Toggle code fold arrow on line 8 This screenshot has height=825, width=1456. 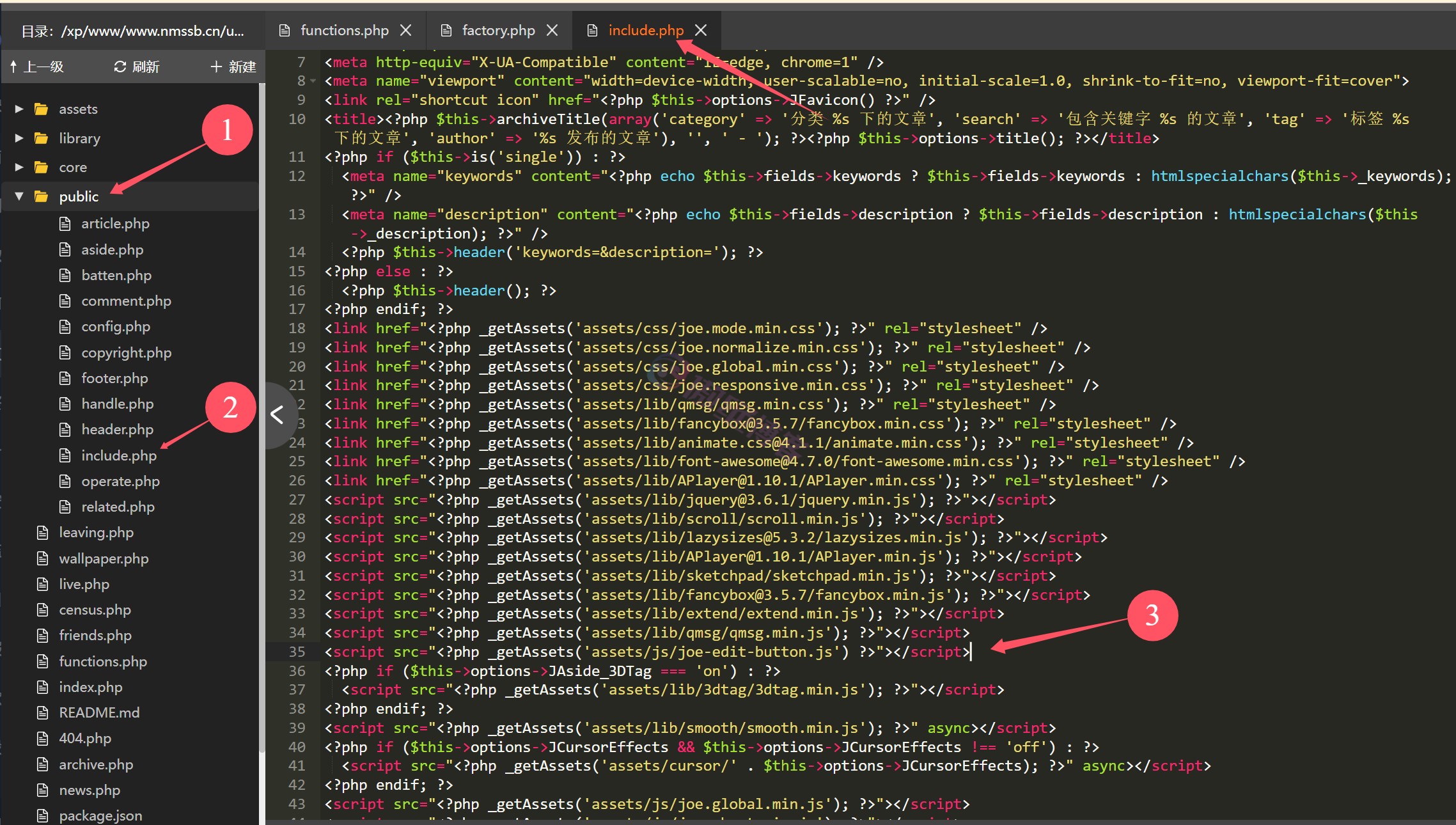click(x=313, y=81)
